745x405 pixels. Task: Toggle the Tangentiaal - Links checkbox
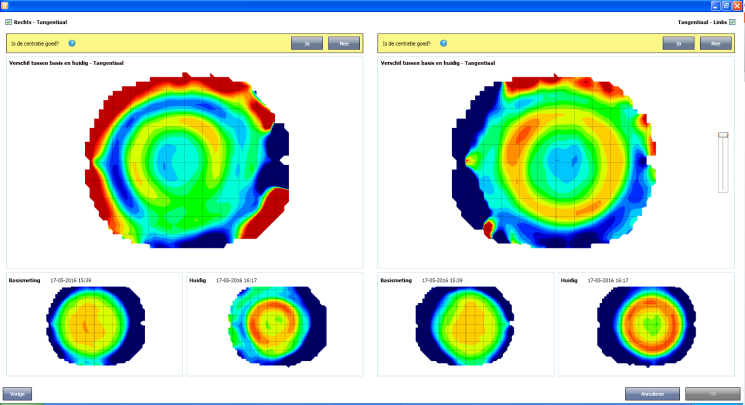[732, 22]
